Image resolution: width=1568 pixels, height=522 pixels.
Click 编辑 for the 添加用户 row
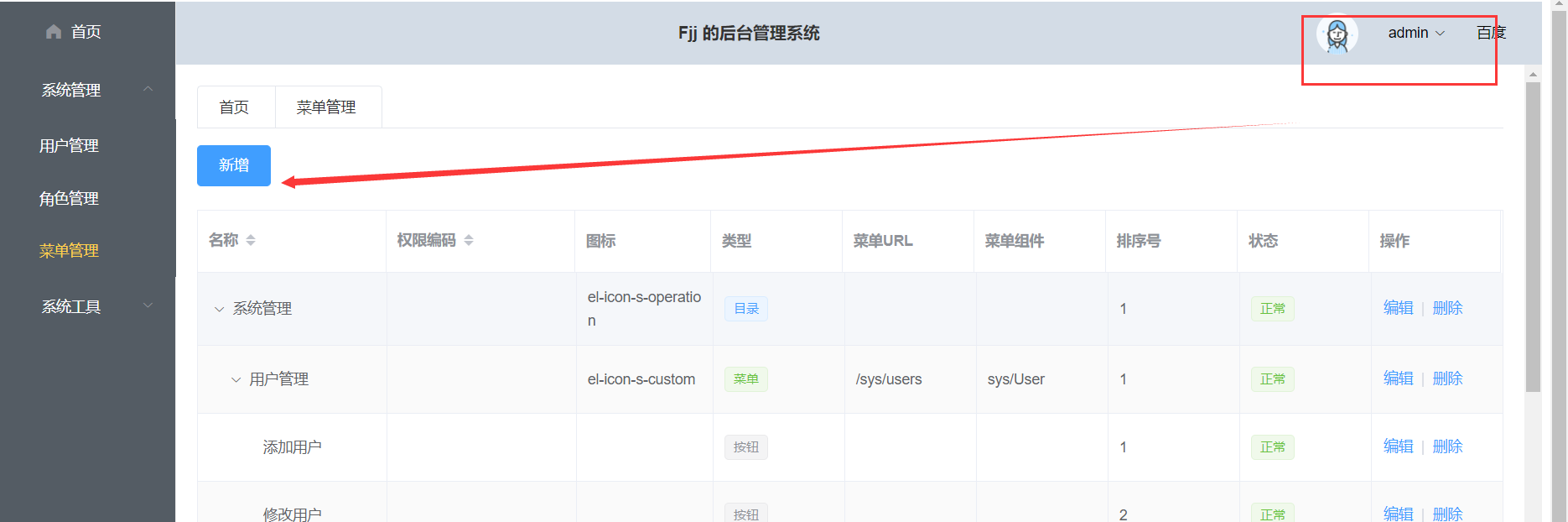[x=1398, y=446]
